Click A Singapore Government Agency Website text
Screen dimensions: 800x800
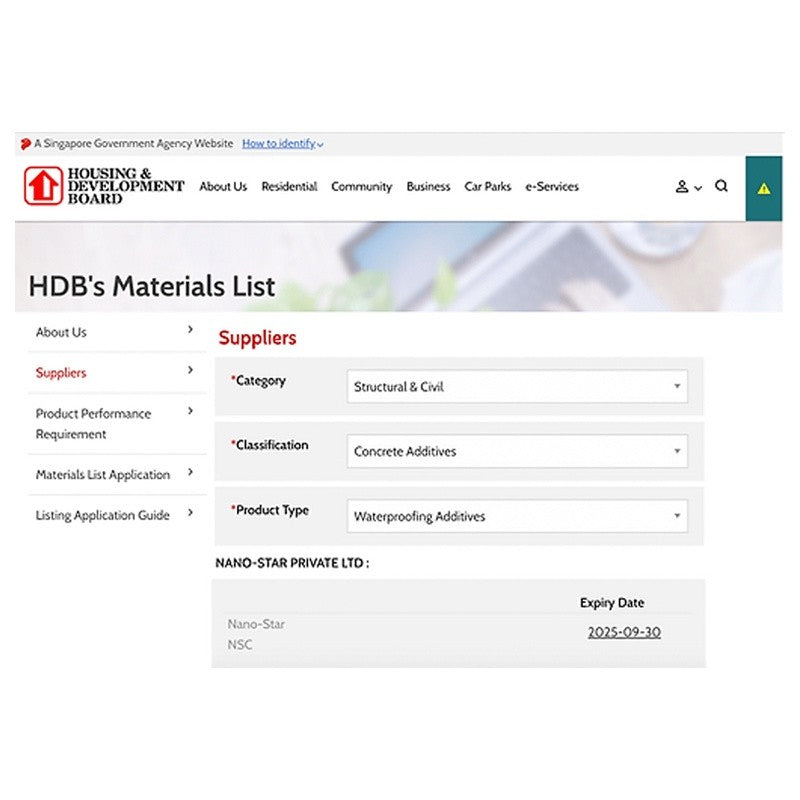[134, 144]
